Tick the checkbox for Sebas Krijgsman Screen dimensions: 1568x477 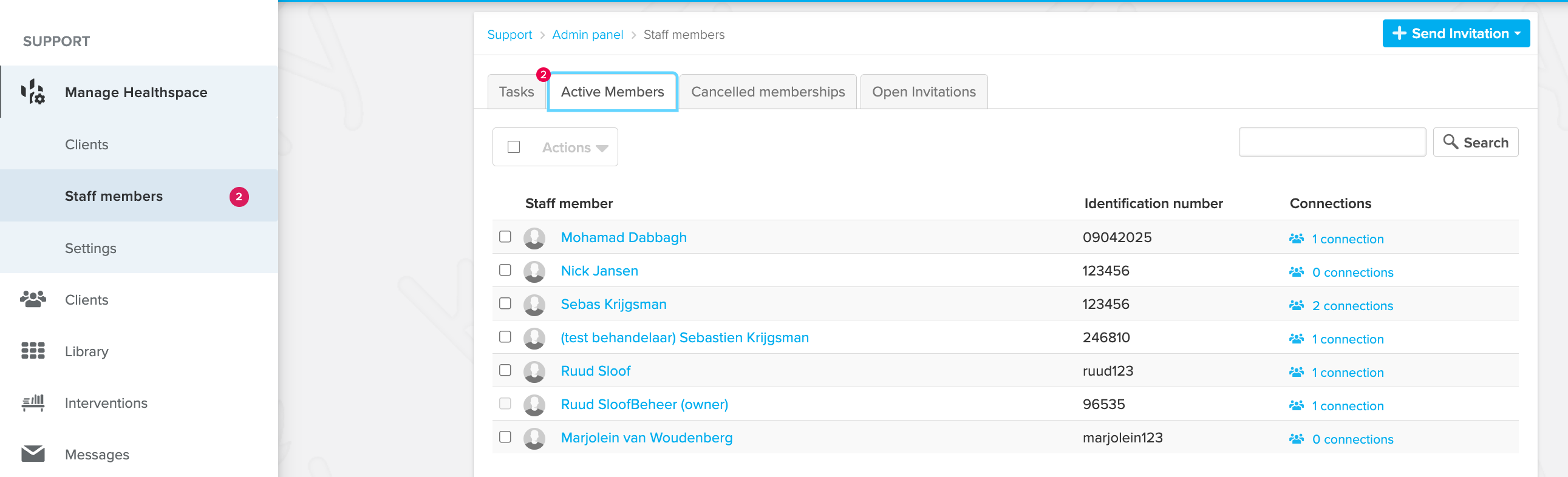[x=505, y=303]
